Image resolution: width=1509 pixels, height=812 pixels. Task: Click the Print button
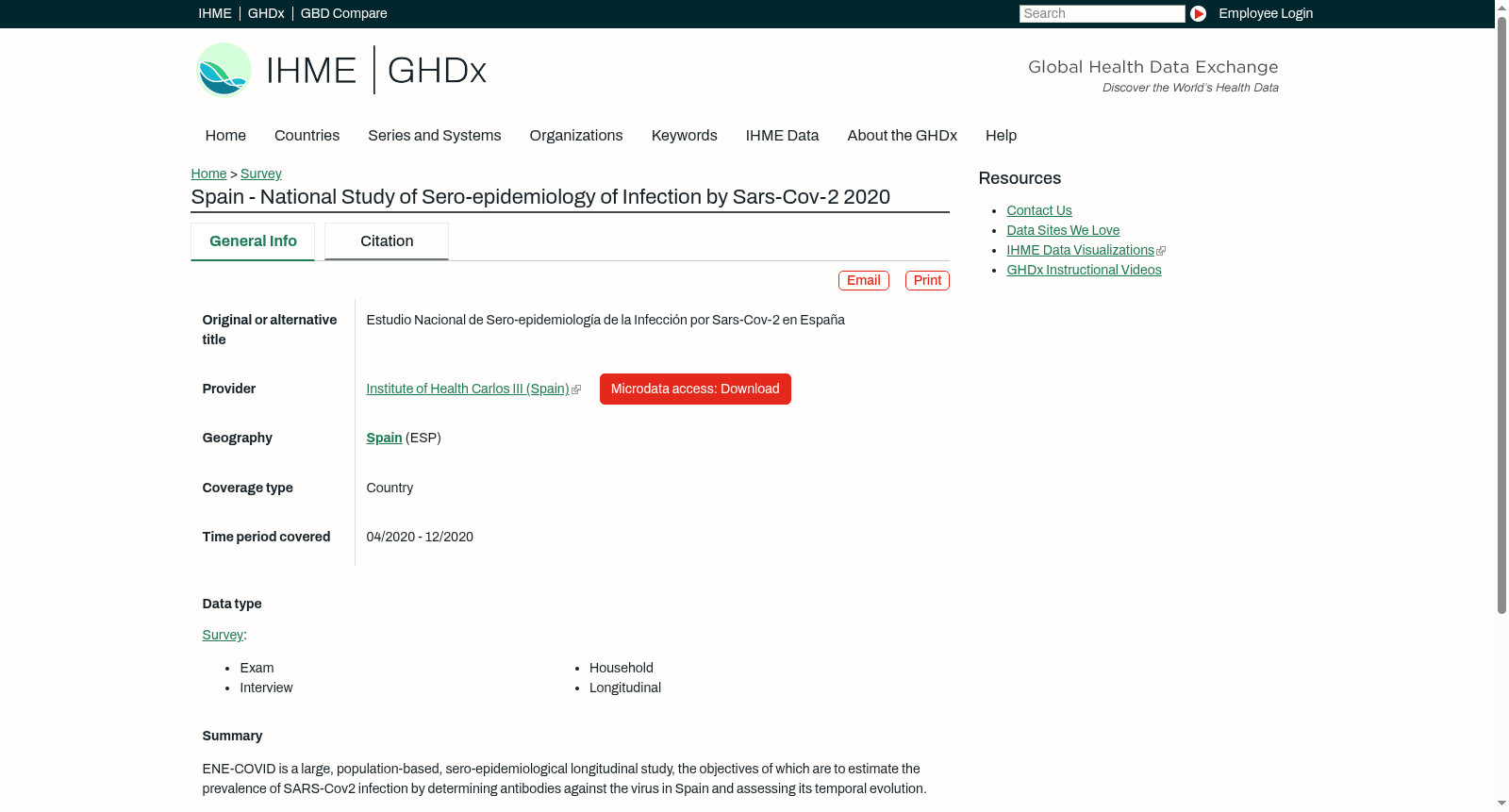pos(927,281)
